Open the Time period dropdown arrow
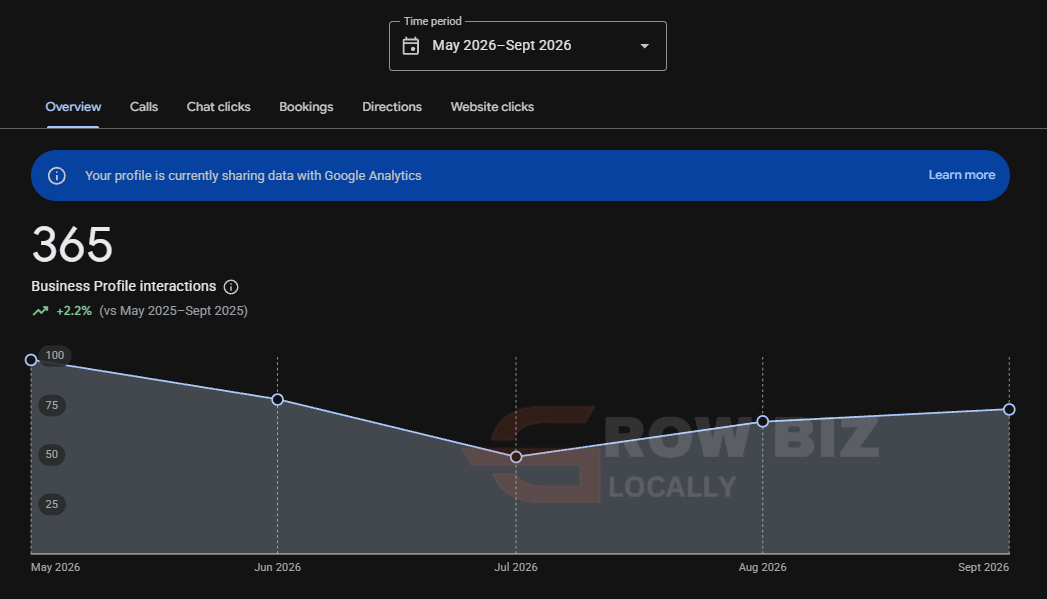Screen dimensions: 1047x599 coord(644,46)
